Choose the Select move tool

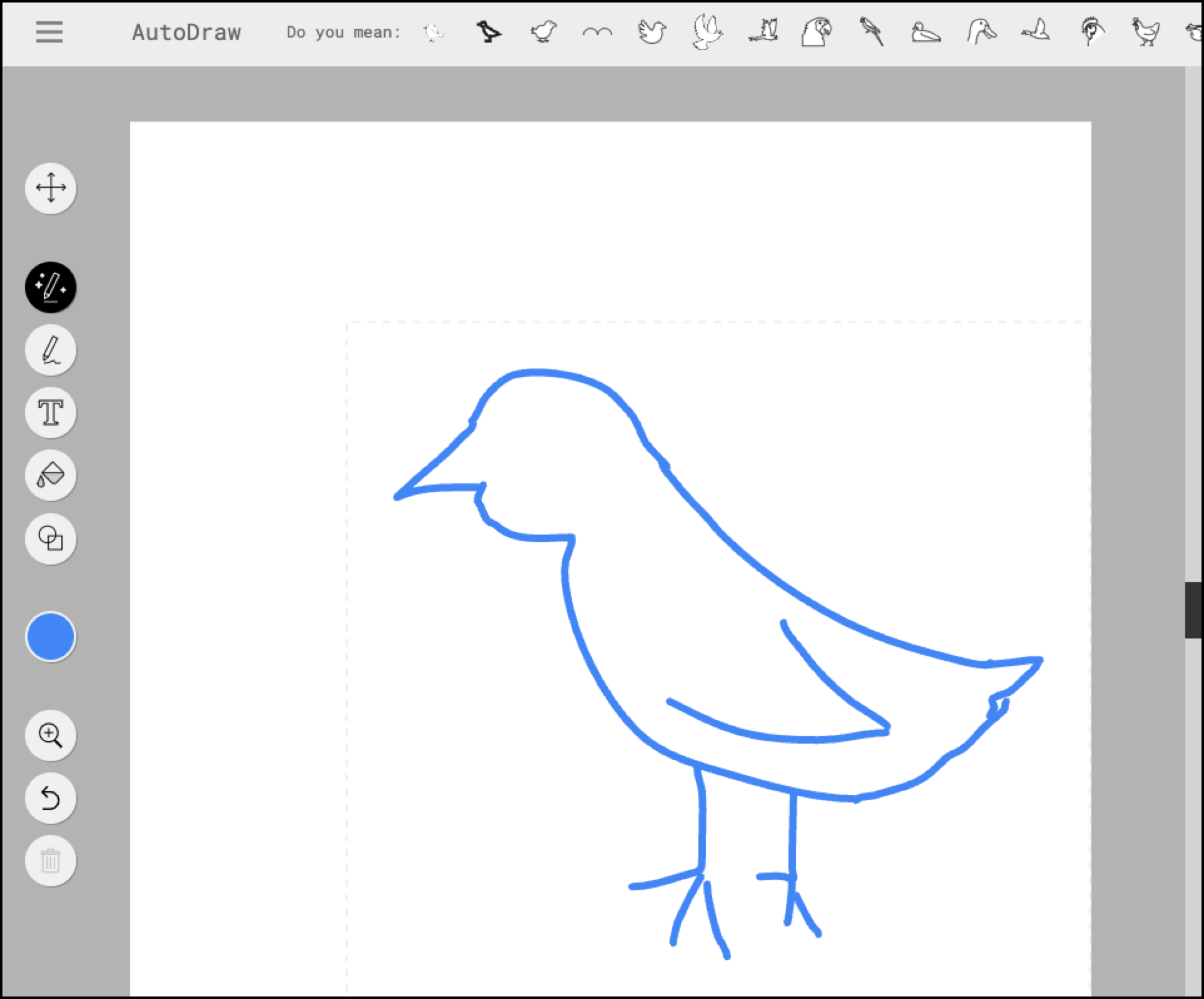(51, 188)
